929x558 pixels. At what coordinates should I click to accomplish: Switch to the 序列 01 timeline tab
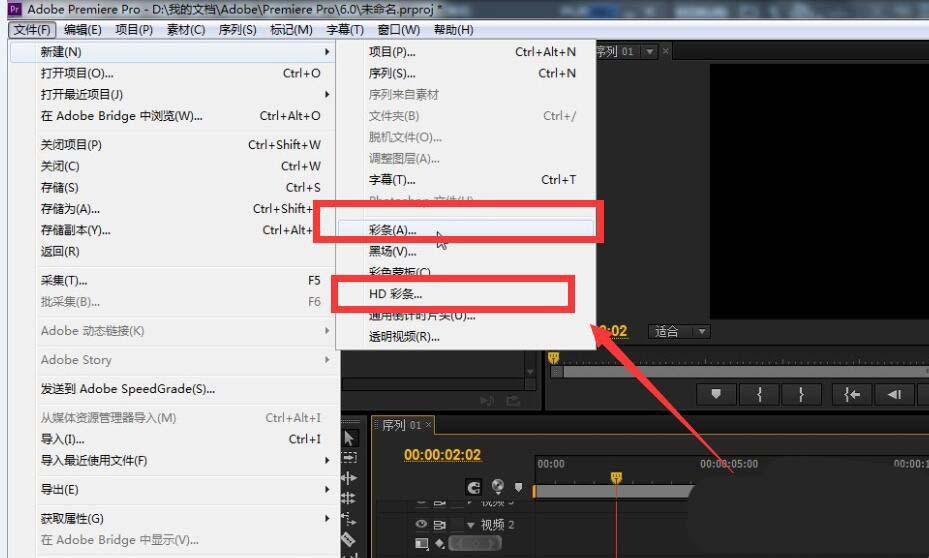tap(401, 425)
